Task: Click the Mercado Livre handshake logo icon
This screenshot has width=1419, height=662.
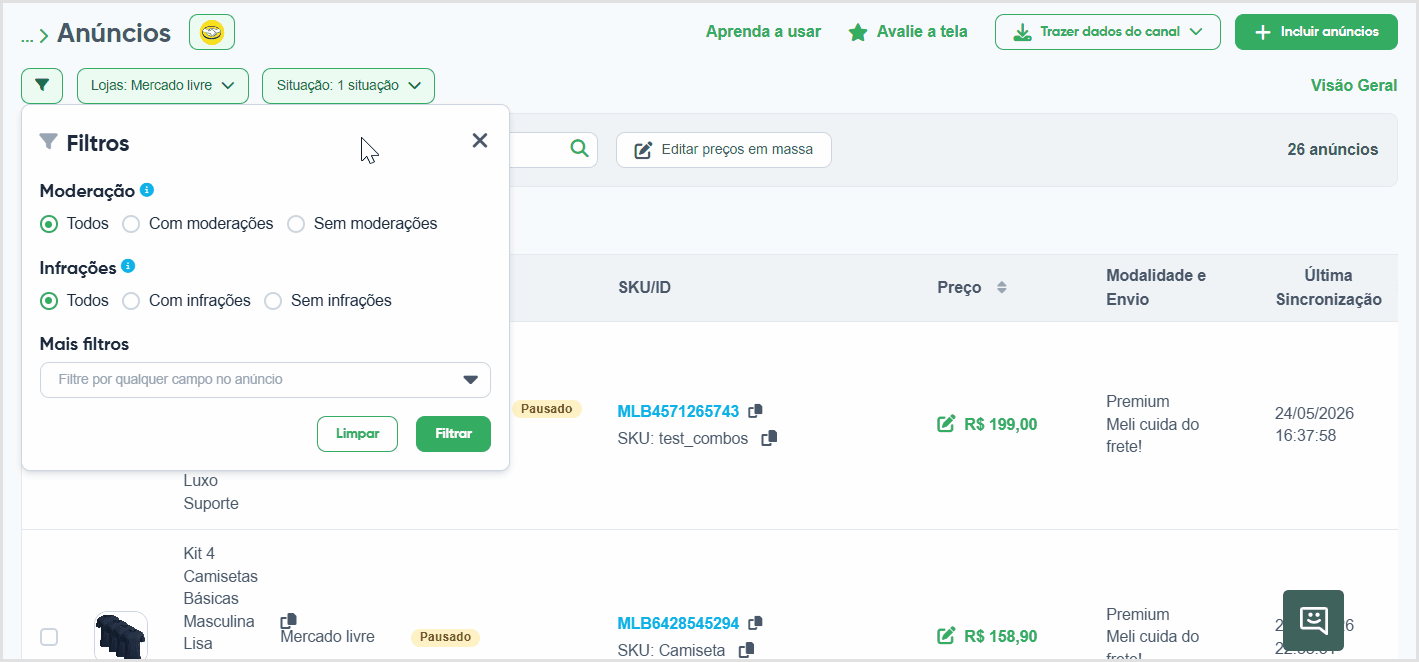Action: 212,33
